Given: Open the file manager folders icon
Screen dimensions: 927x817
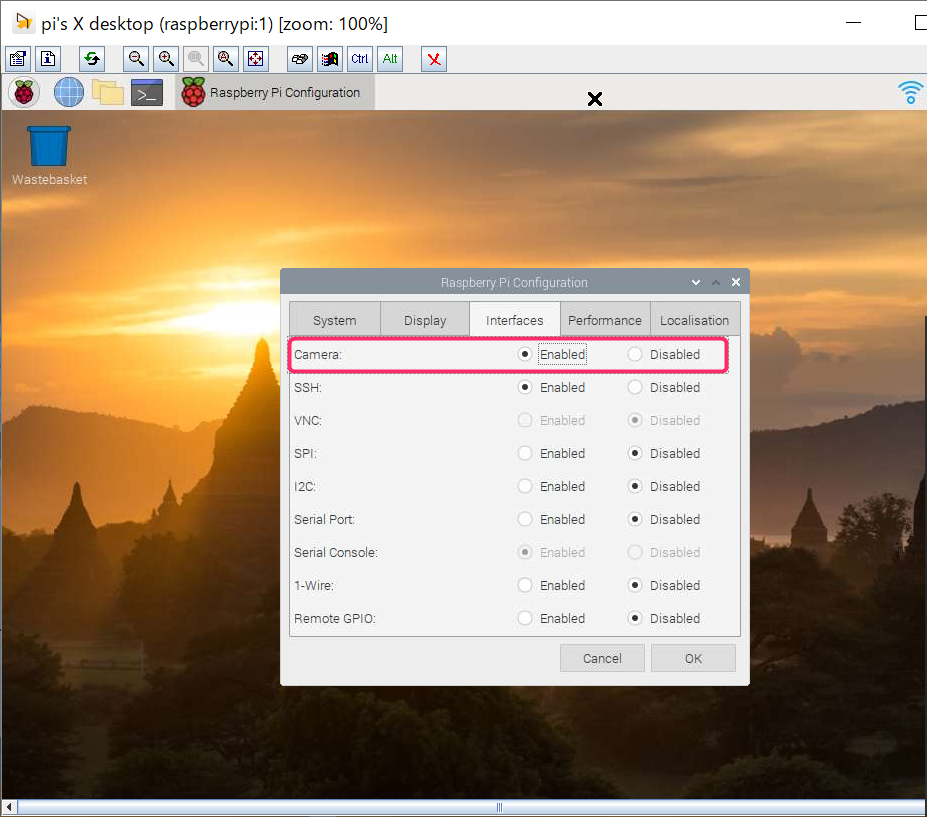Looking at the screenshot, I should point(108,93).
